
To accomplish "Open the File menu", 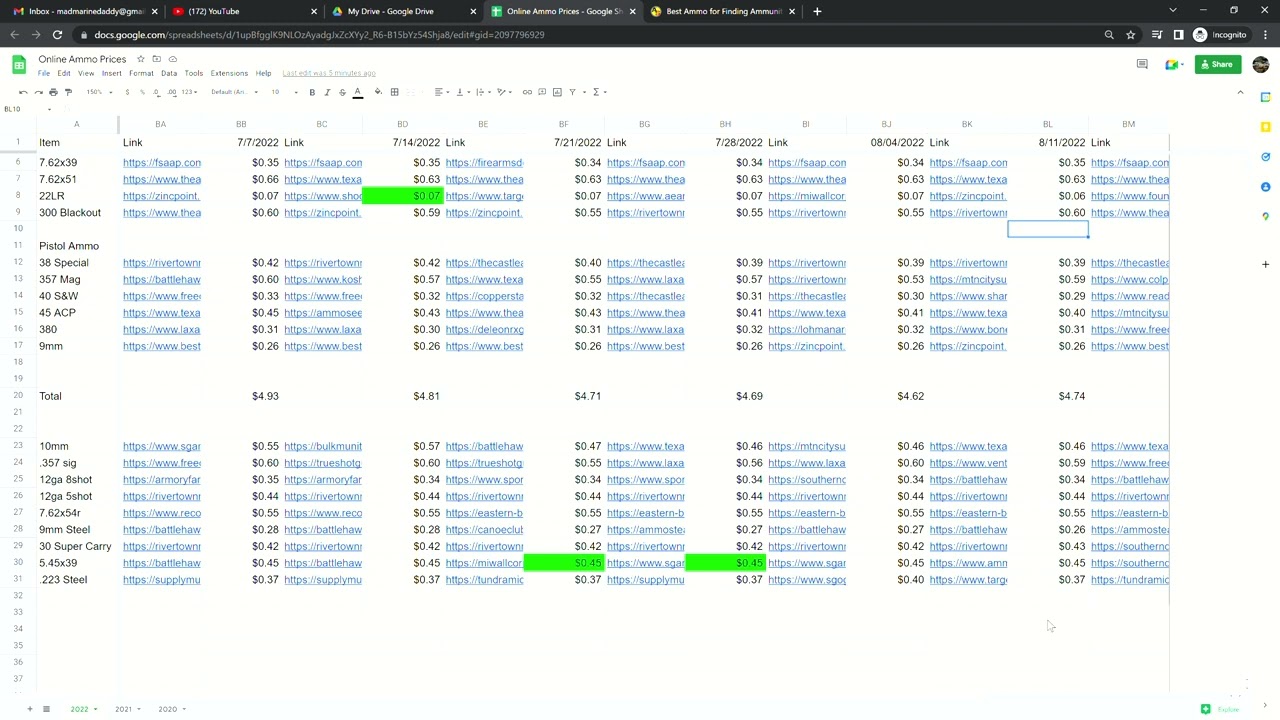I will click(44, 73).
